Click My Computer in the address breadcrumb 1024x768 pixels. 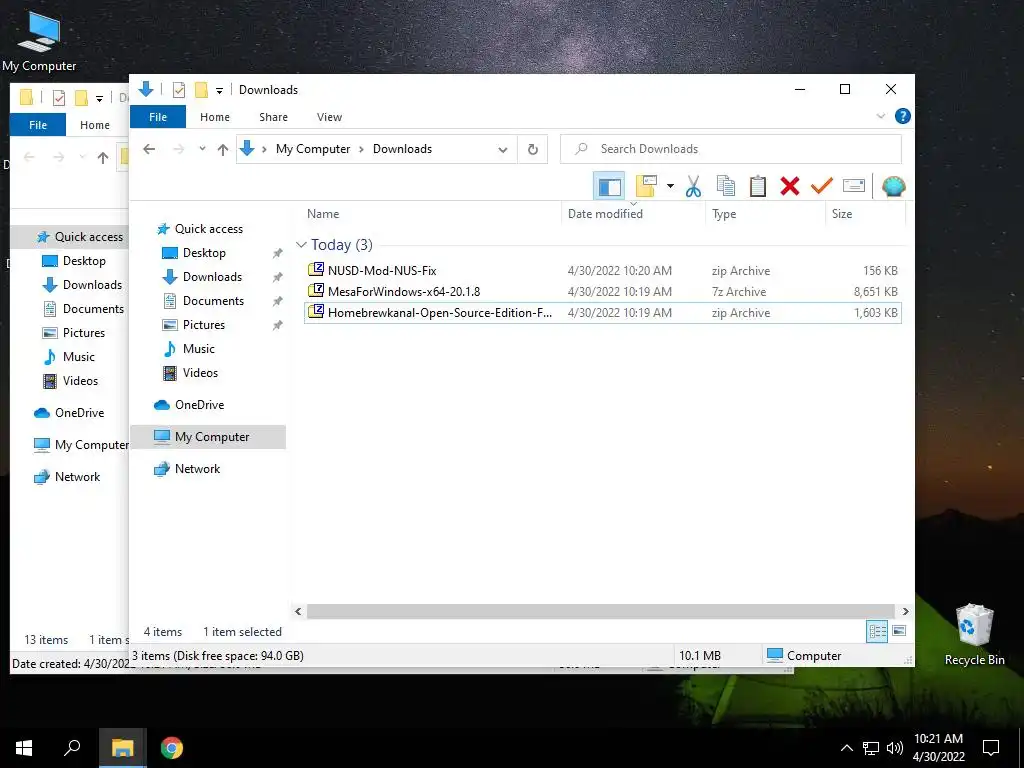coord(313,149)
